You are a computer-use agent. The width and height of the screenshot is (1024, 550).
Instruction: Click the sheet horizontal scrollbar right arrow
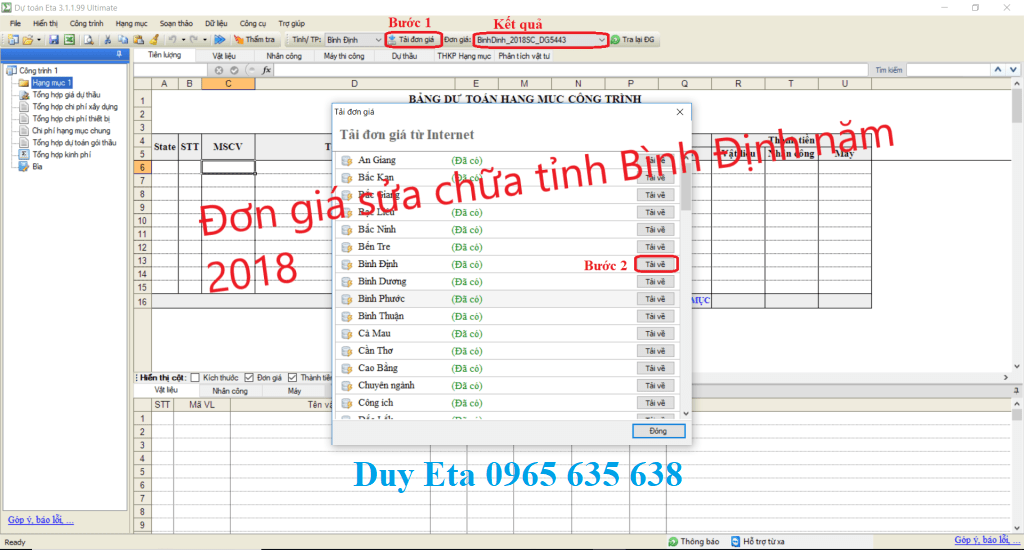tap(1005, 378)
